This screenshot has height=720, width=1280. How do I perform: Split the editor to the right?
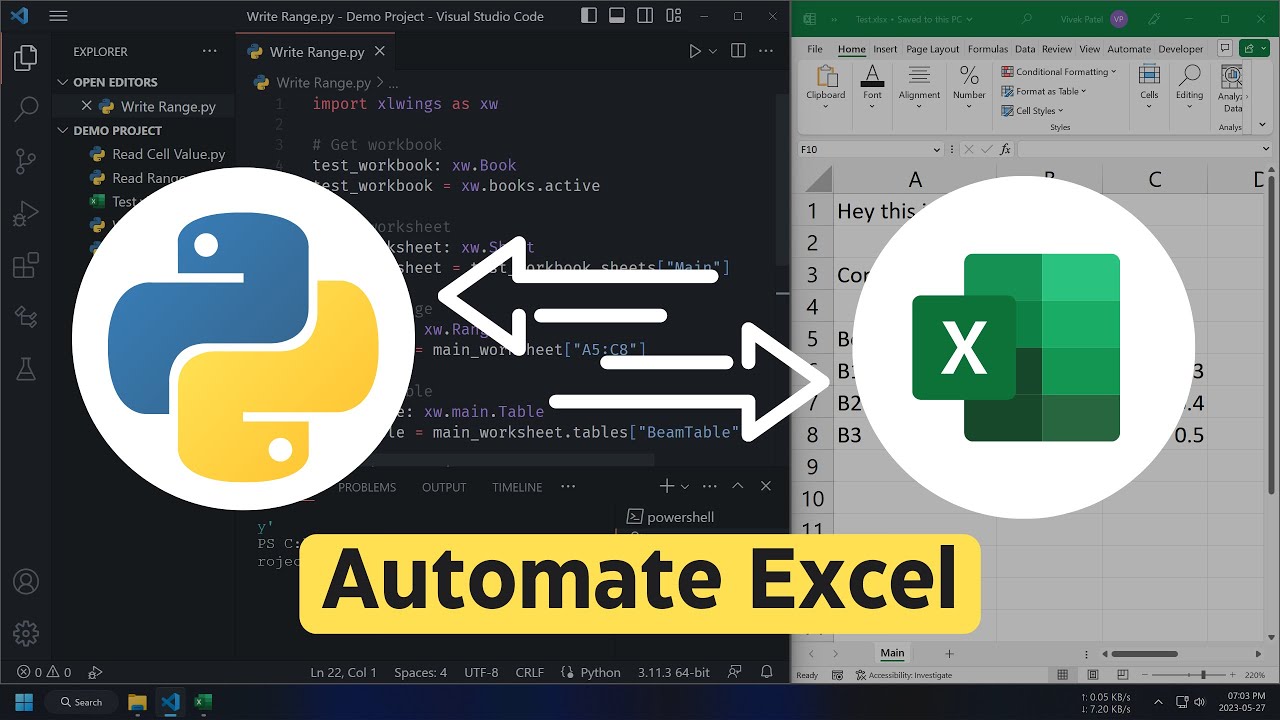[x=738, y=51]
